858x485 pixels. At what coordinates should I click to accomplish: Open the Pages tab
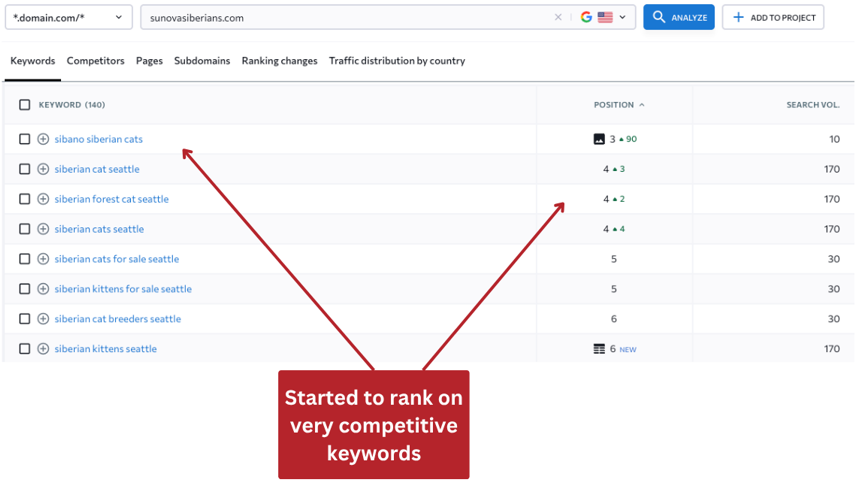tap(149, 61)
